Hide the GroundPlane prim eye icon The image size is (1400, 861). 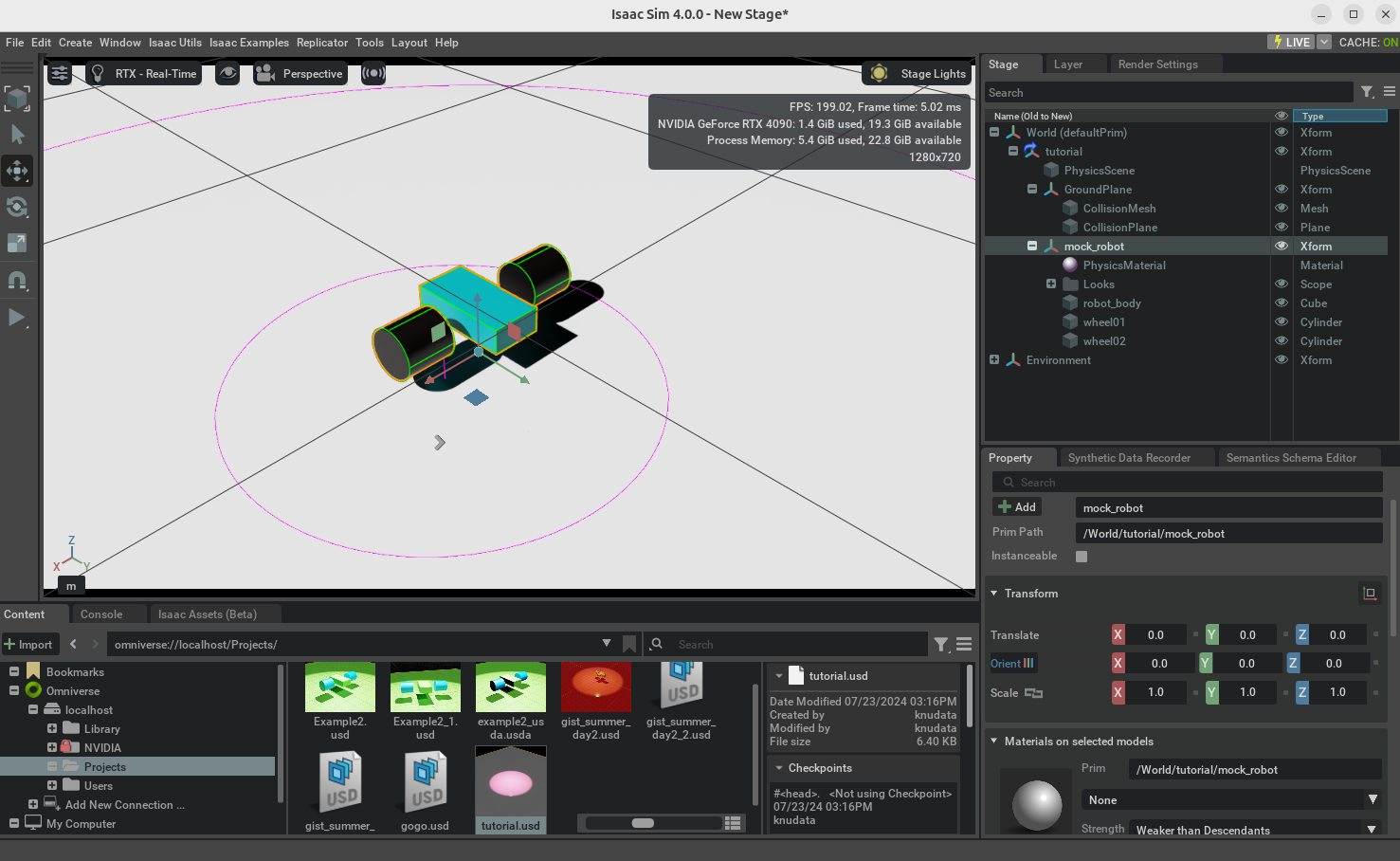(1282, 190)
